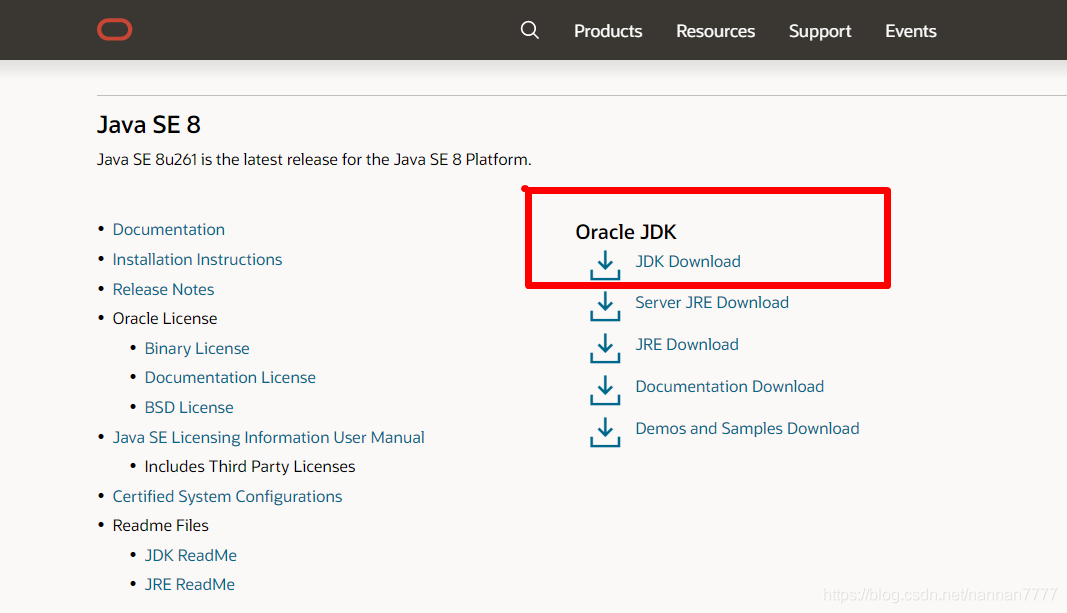Click the Readme Files list item
This screenshot has width=1067, height=613.
pos(161,525)
